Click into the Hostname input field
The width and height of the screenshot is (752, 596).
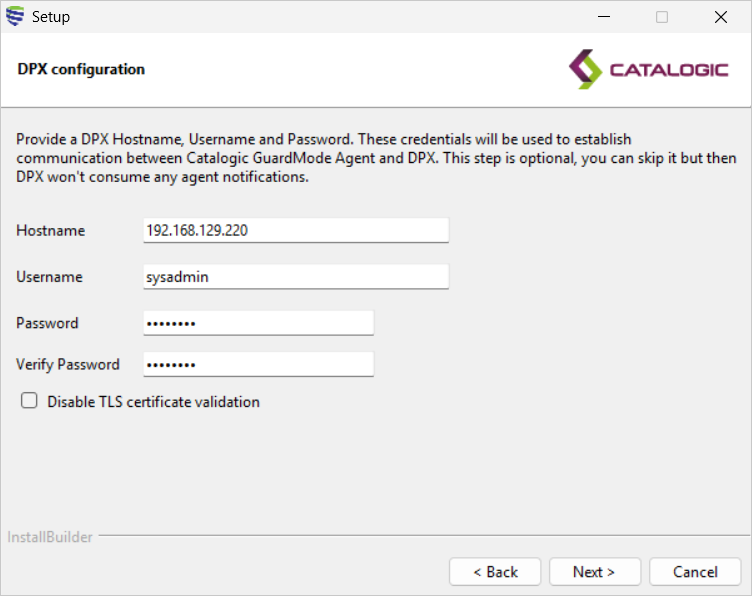point(296,230)
